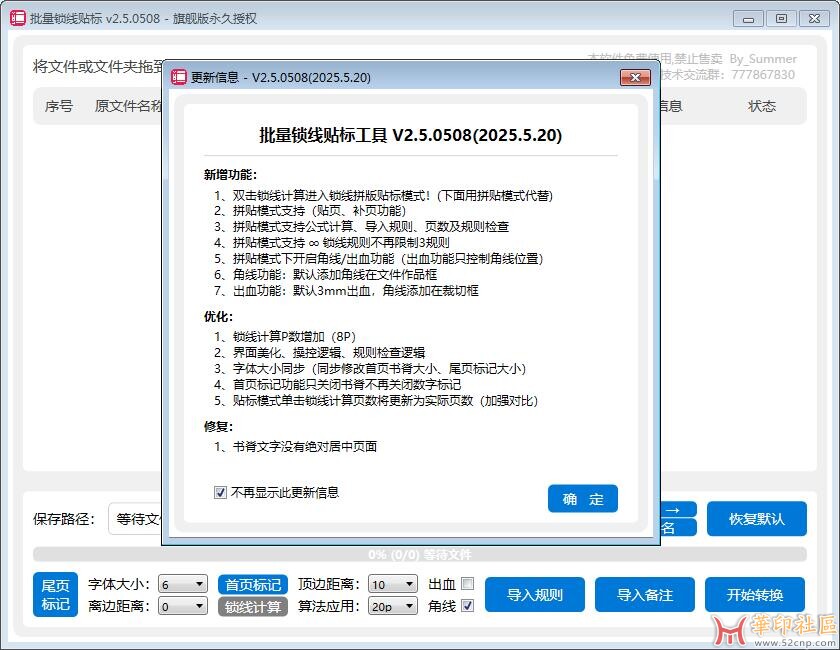Click the 导入规则 import rules button

(534, 595)
